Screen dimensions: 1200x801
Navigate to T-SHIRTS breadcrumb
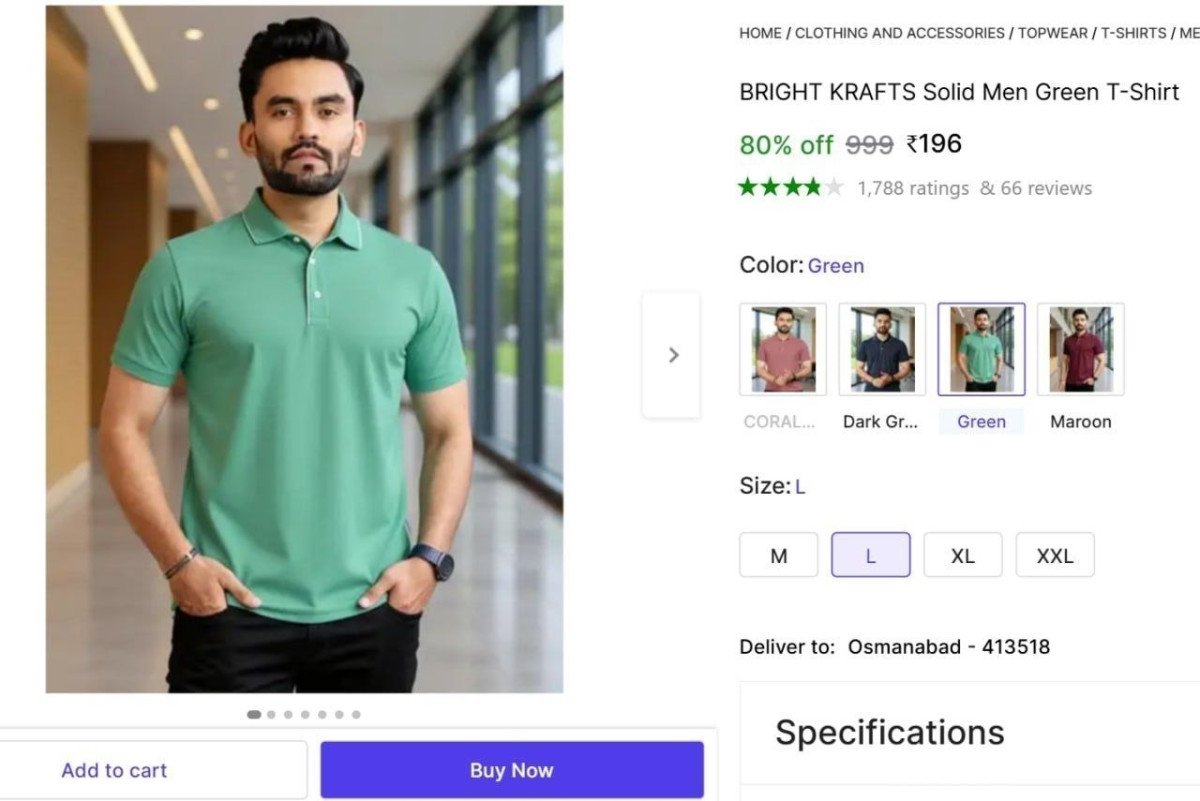(1133, 32)
